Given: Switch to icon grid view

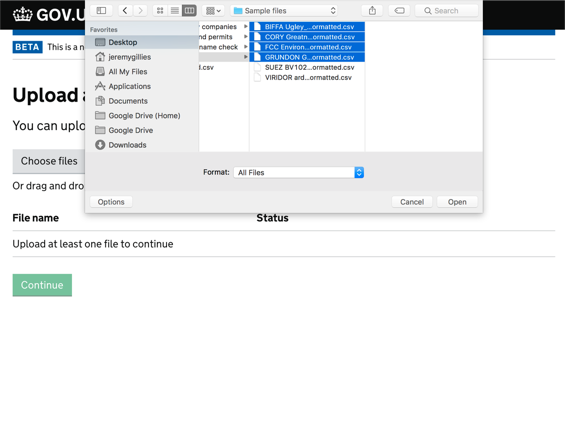Looking at the screenshot, I should (x=160, y=10).
